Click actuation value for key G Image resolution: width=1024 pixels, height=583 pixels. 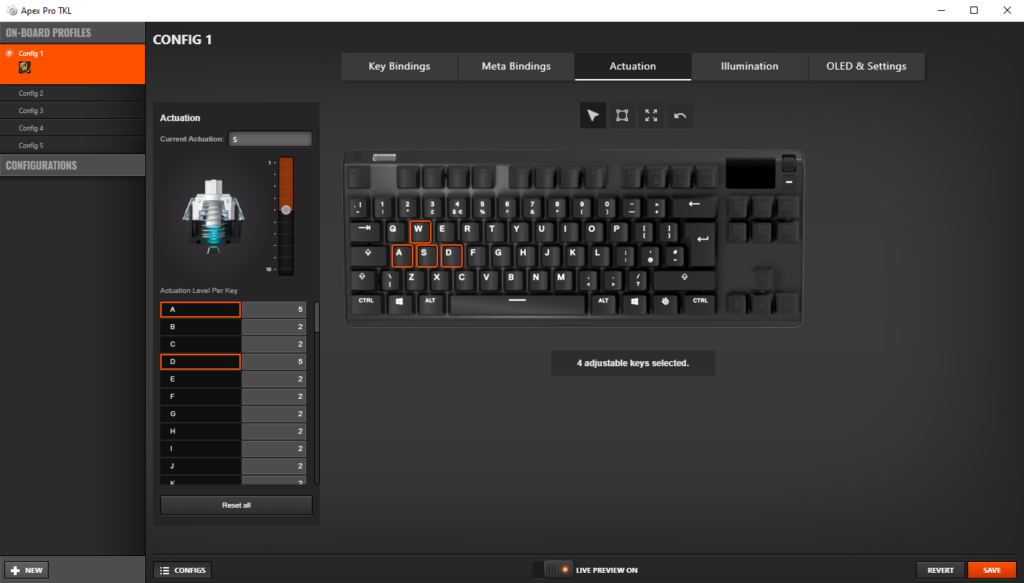click(x=274, y=414)
